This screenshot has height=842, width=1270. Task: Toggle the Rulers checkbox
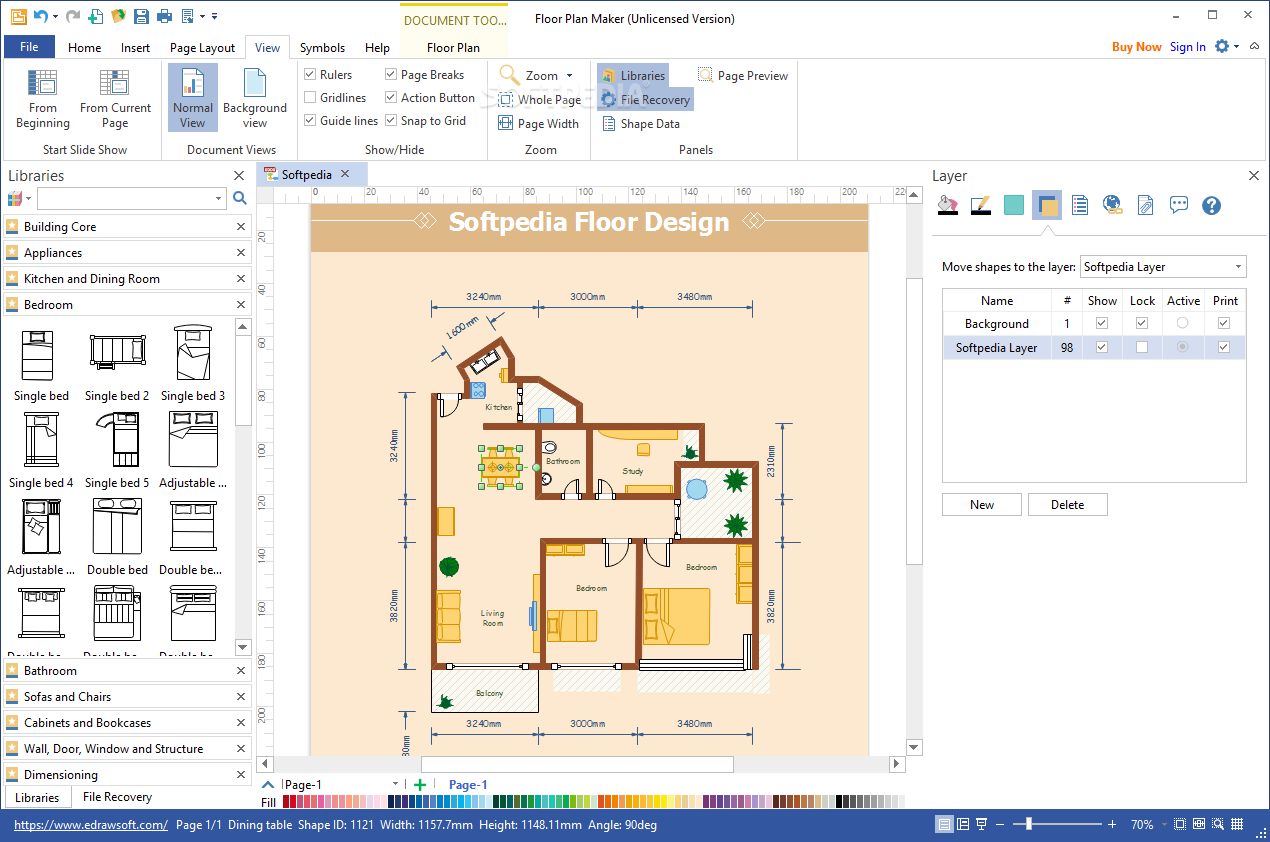(x=310, y=75)
